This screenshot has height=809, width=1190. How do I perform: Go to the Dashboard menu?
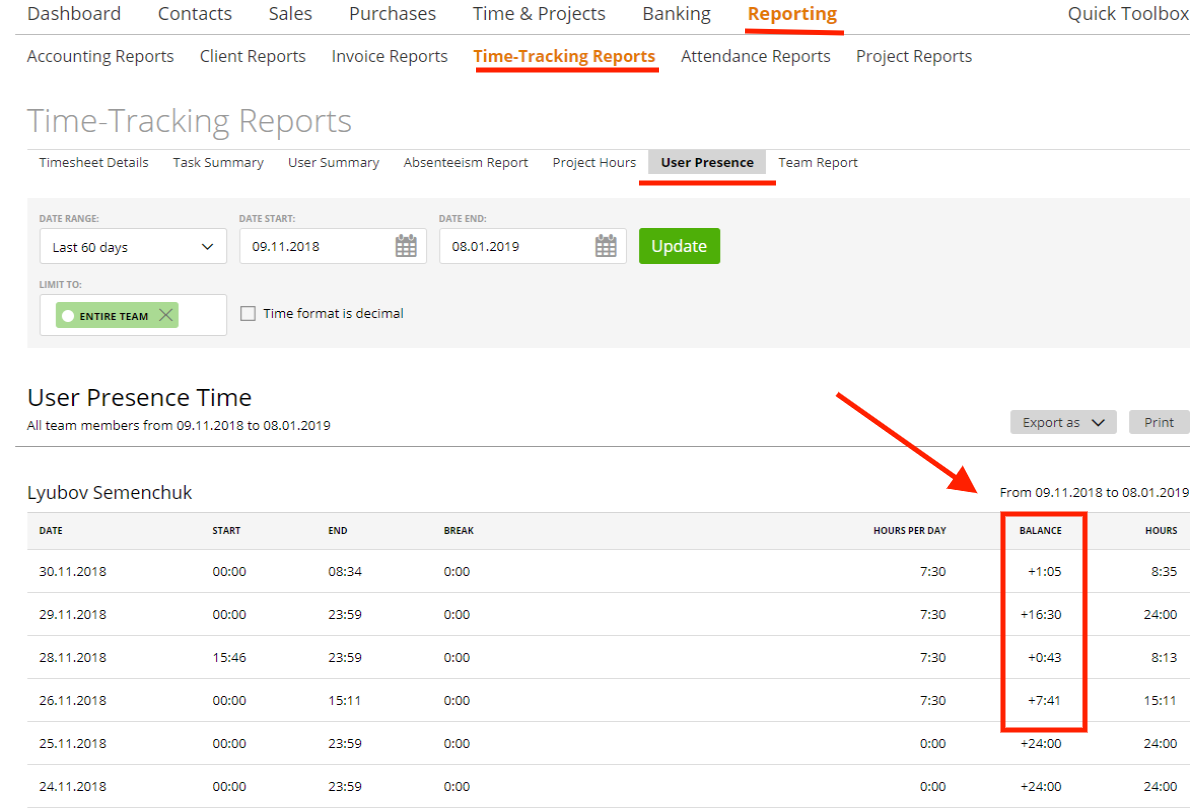(74, 13)
